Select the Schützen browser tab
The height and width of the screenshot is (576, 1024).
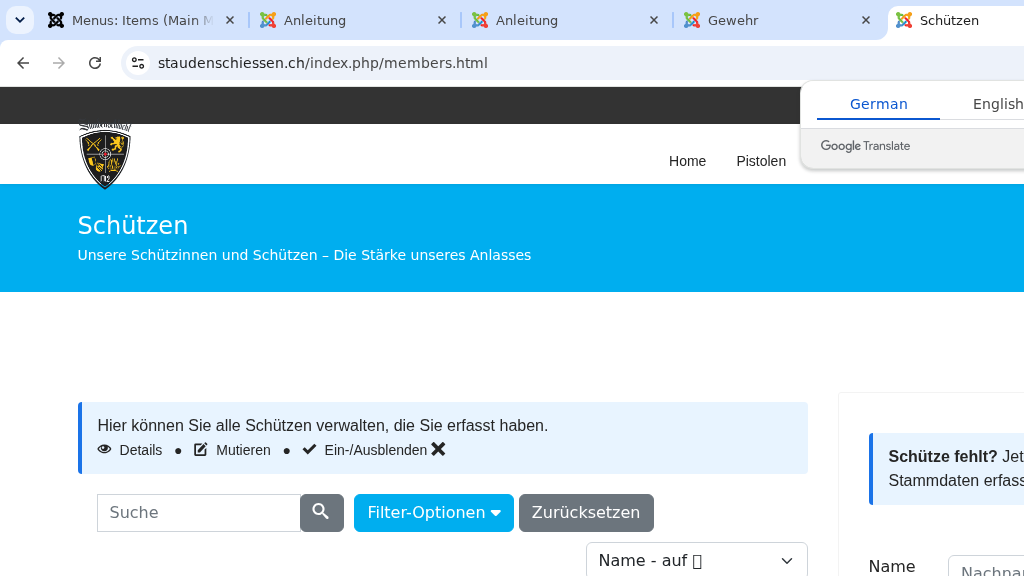[957, 20]
